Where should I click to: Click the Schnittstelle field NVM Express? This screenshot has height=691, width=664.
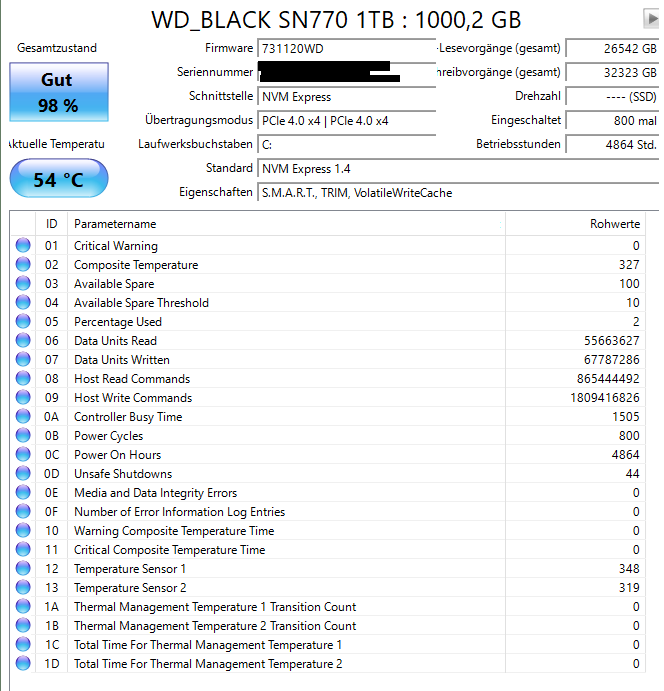click(347, 97)
